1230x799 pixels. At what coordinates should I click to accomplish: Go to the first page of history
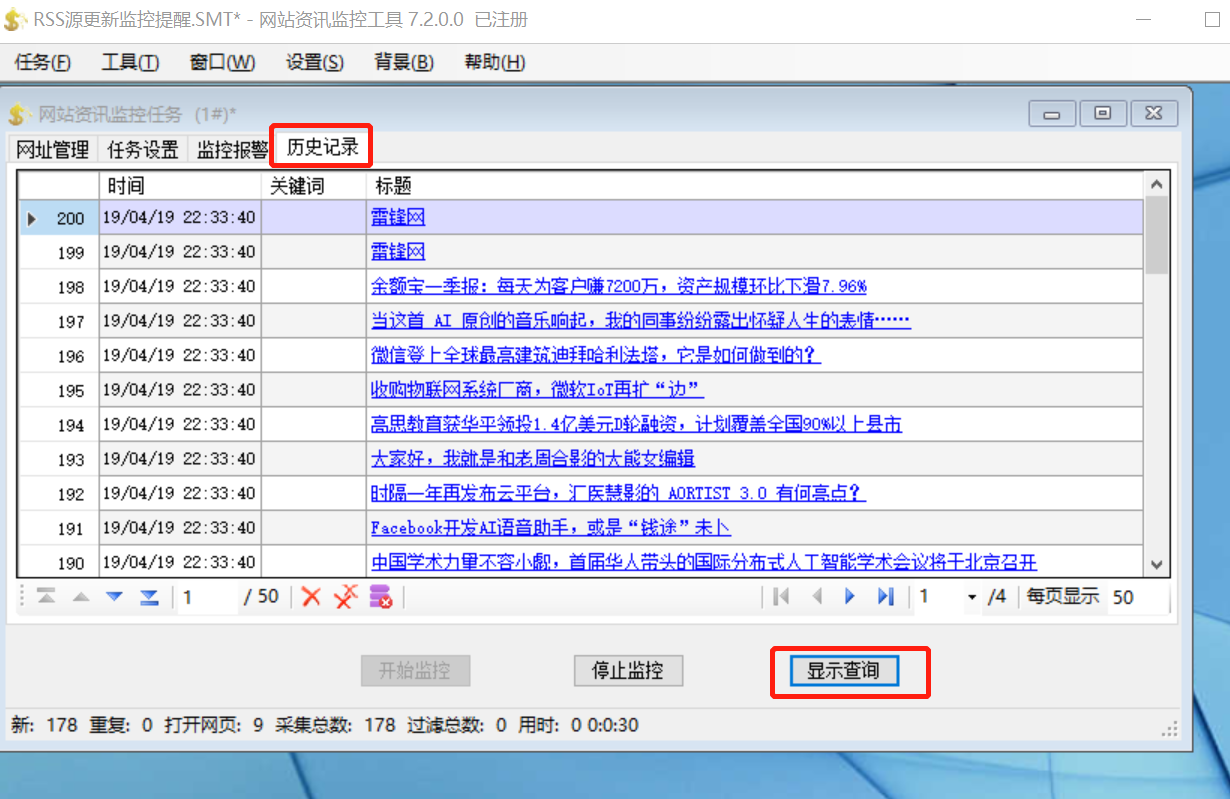coord(781,596)
